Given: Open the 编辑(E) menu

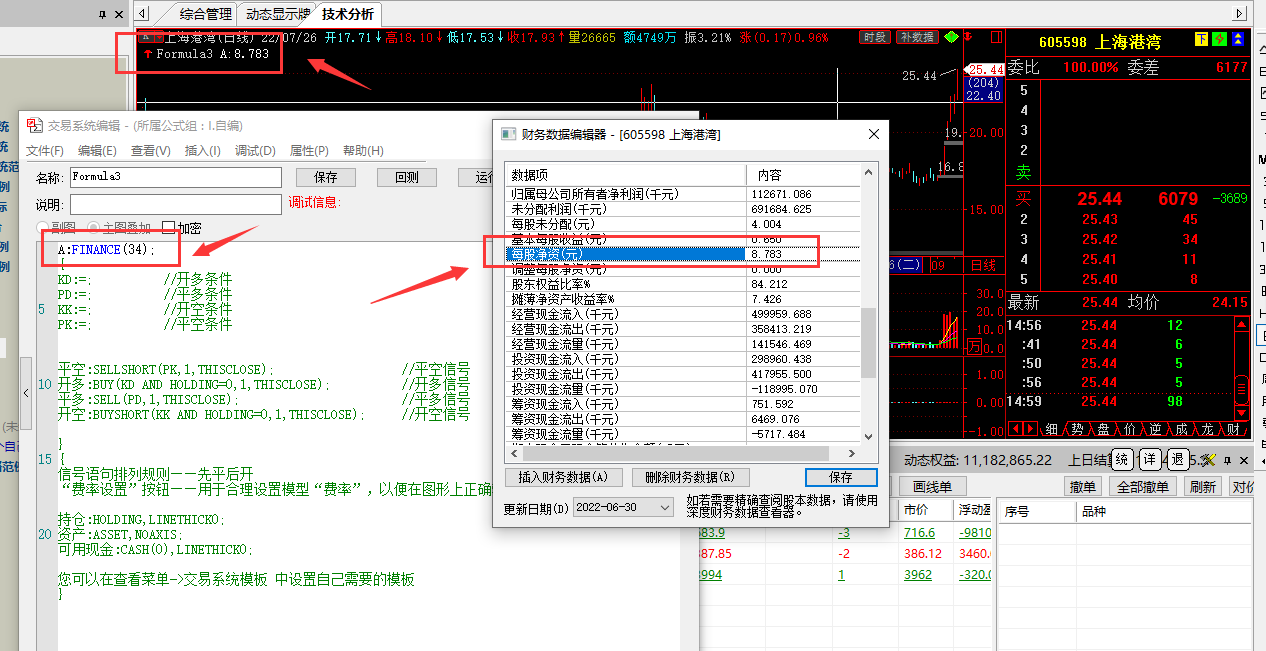Looking at the screenshot, I should 98,151.
